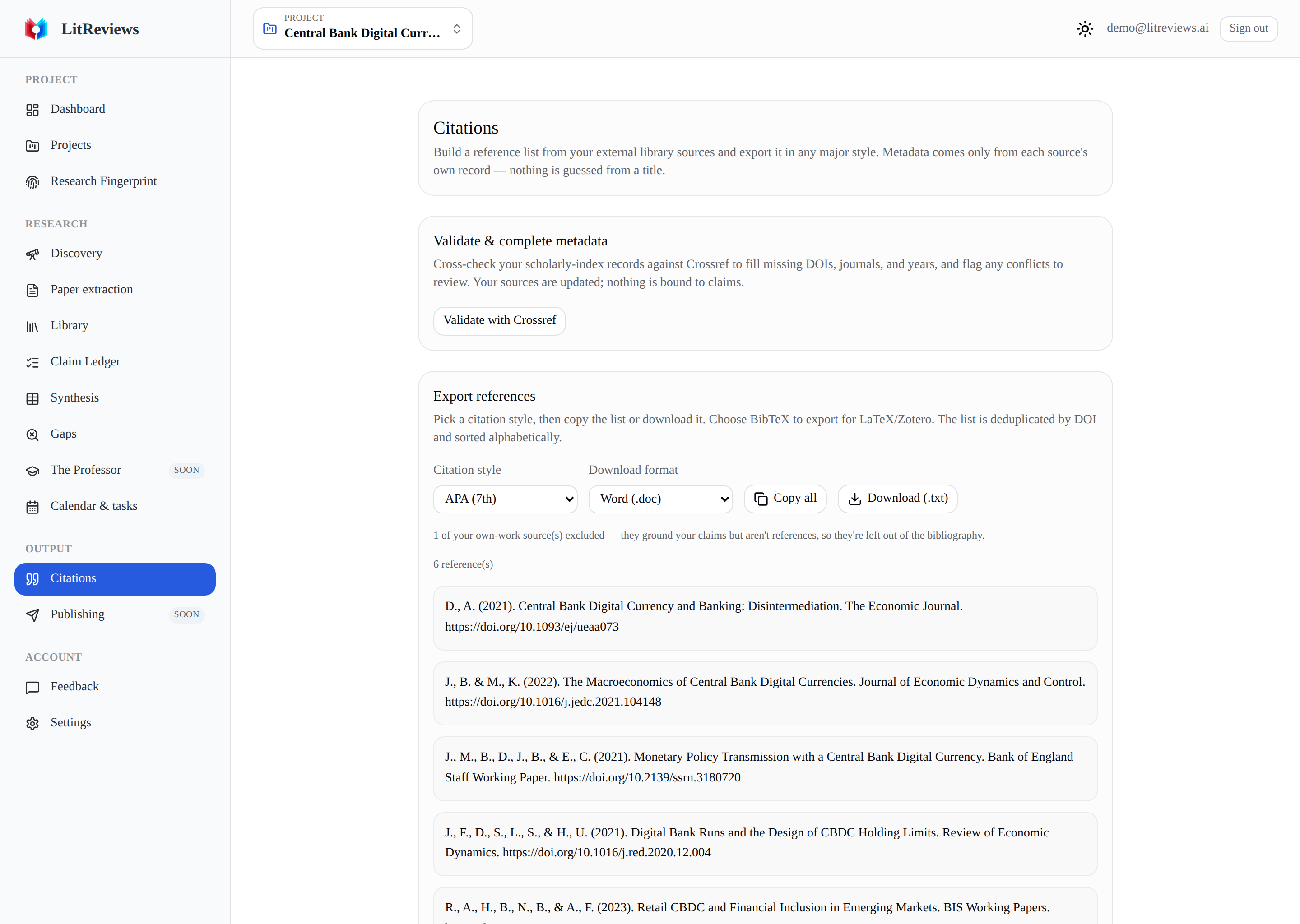Image resolution: width=1300 pixels, height=924 pixels.
Task: Click the Dashboard grid icon
Action: [32, 110]
